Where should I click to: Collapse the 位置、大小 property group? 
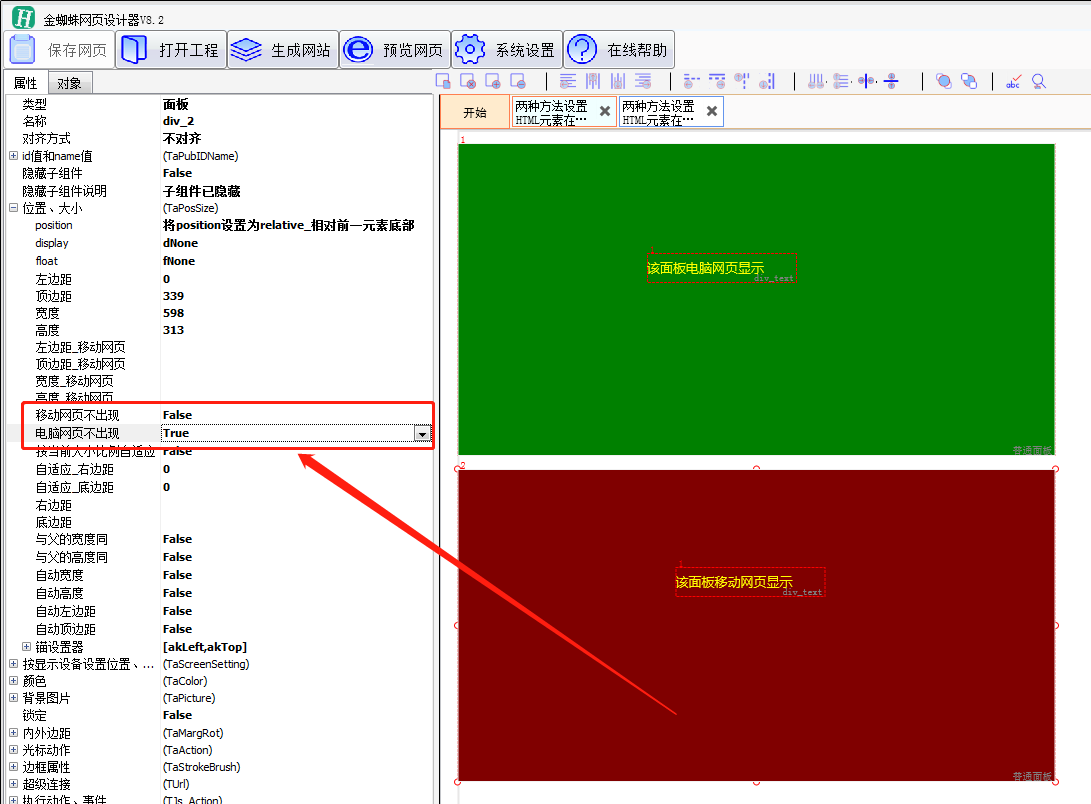coord(13,207)
